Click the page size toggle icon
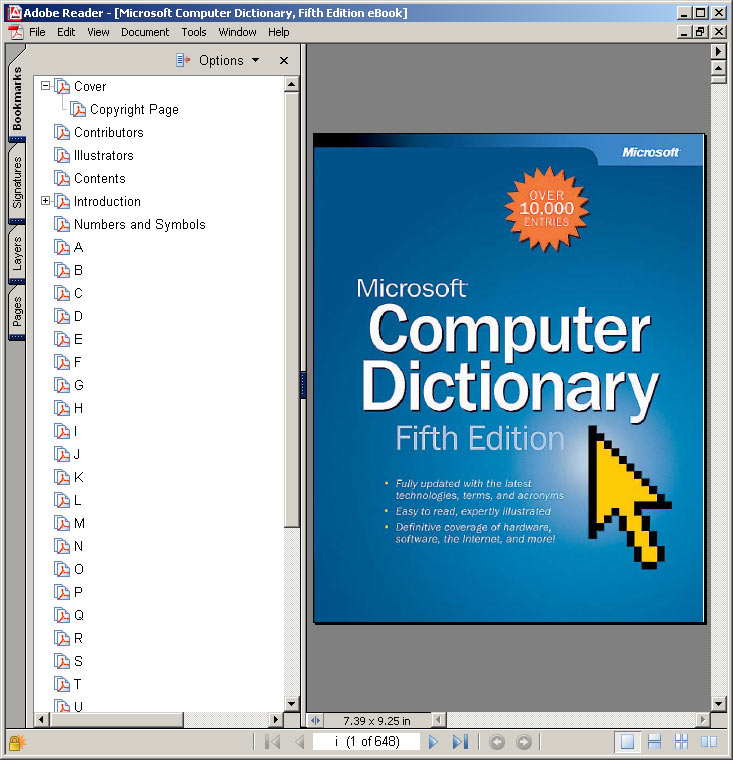The height and width of the screenshot is (760, 733). click(315, 720)
